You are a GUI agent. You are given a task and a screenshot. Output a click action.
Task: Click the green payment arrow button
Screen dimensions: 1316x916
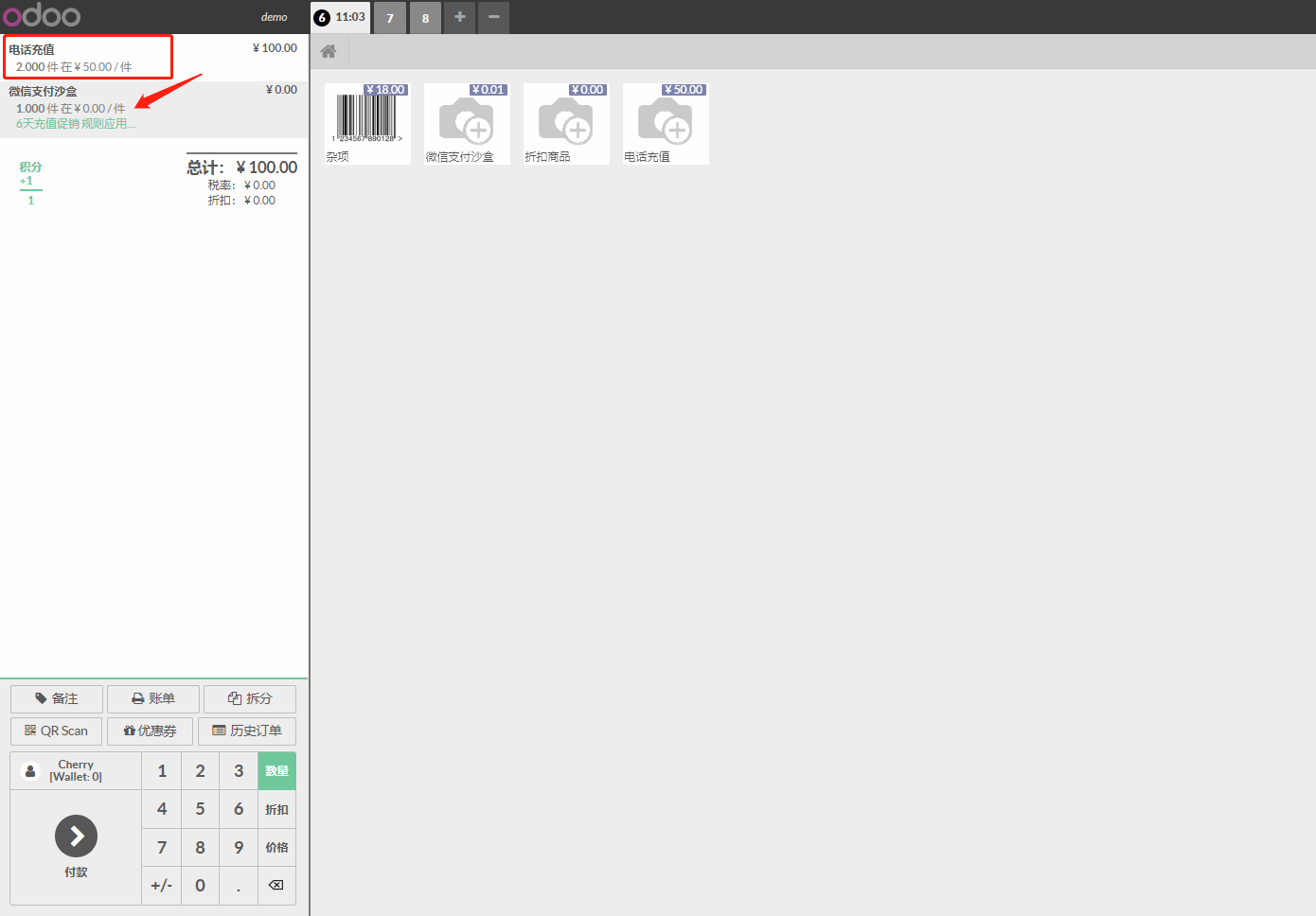[x=76, y=836]
